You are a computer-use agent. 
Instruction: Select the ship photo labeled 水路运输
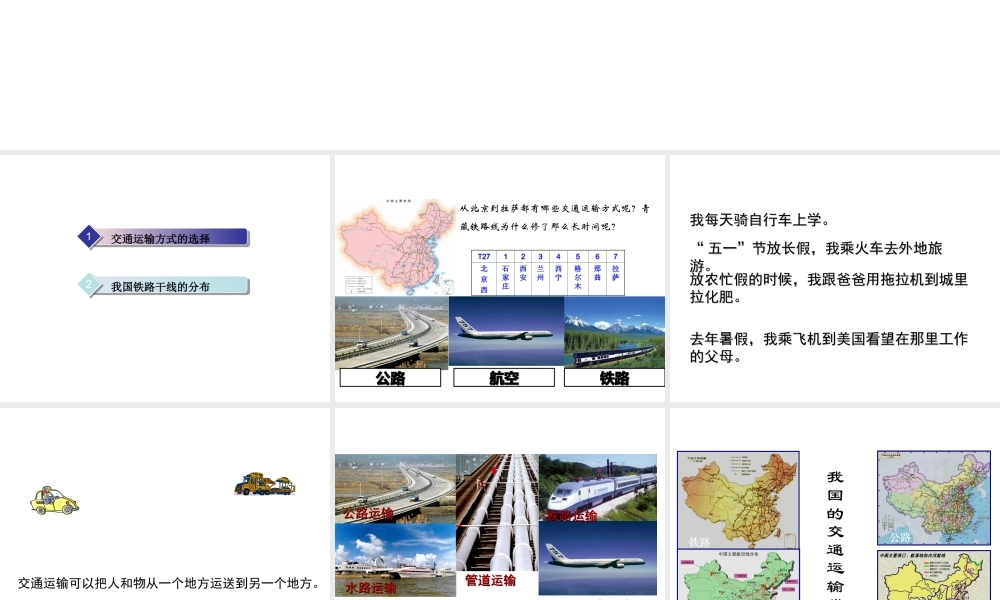coord(395,560)
